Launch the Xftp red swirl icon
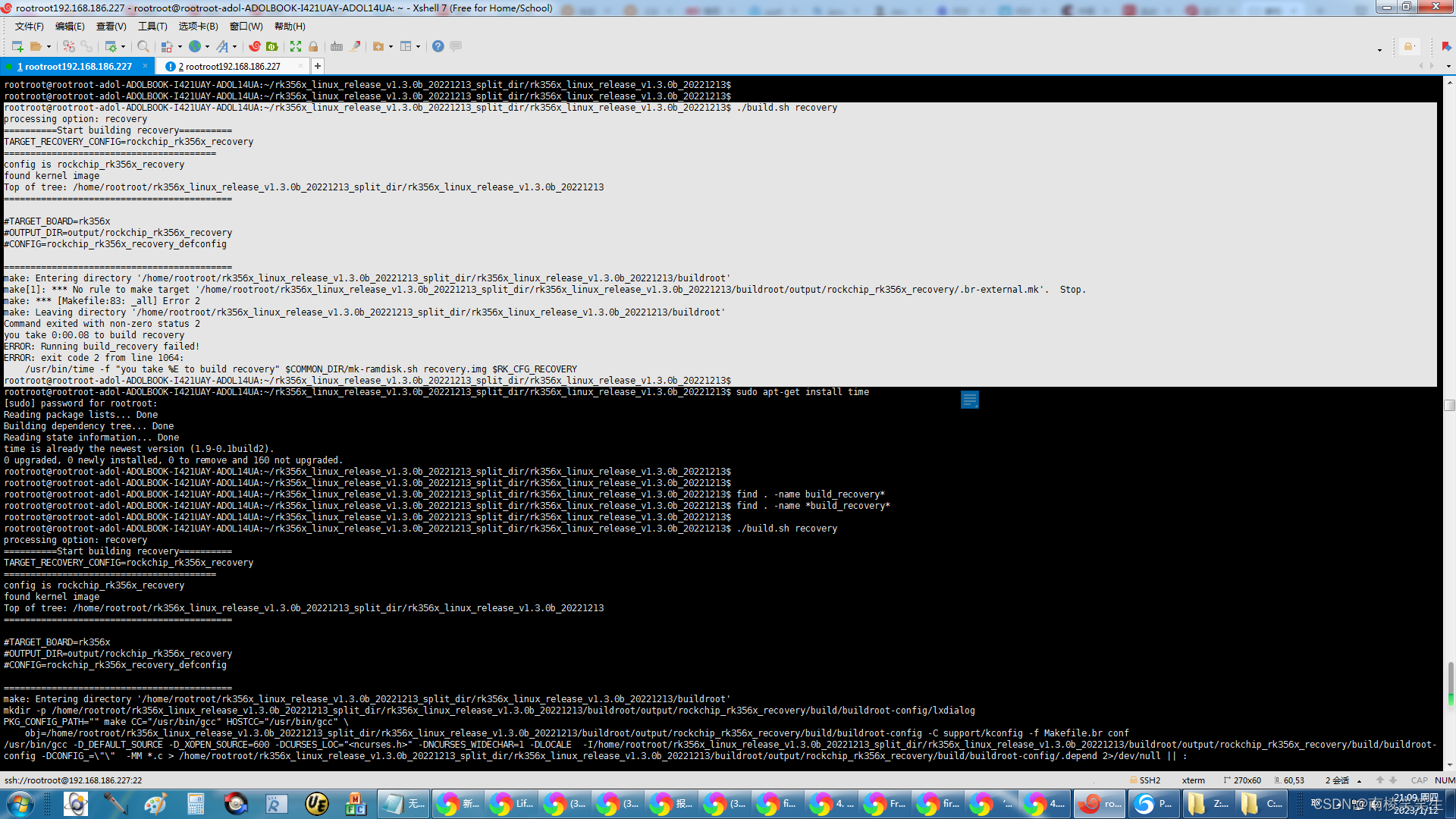 coord(255,46)
